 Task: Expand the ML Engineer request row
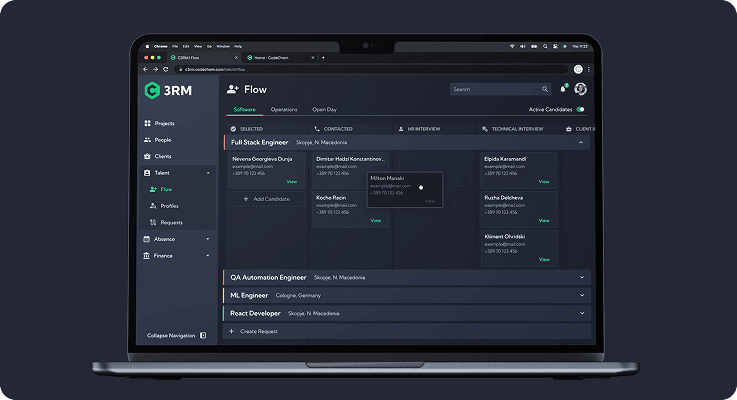[407, 295]
